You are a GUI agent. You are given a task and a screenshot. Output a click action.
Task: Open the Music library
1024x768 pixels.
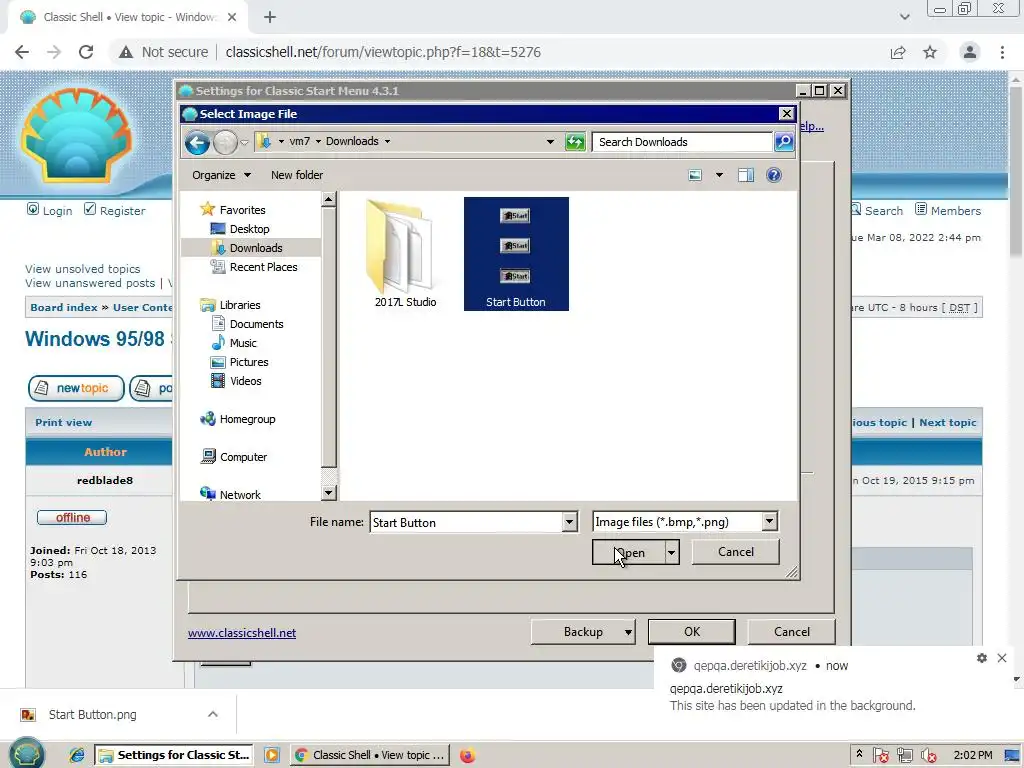pyautogui.click(x=242, y=342)
